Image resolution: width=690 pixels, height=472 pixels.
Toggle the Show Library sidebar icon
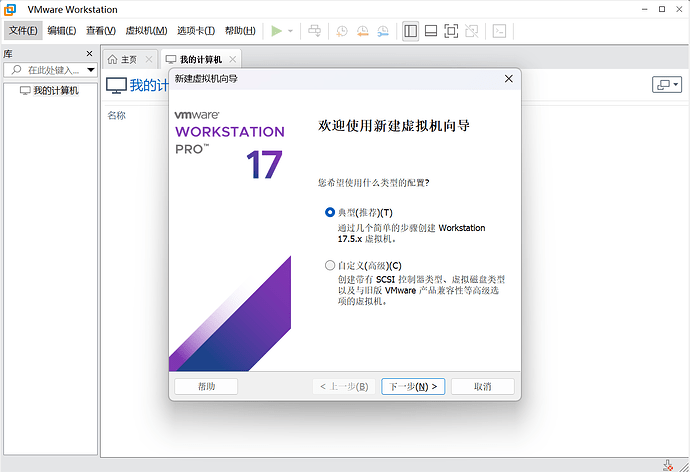[x=411, y=31]
